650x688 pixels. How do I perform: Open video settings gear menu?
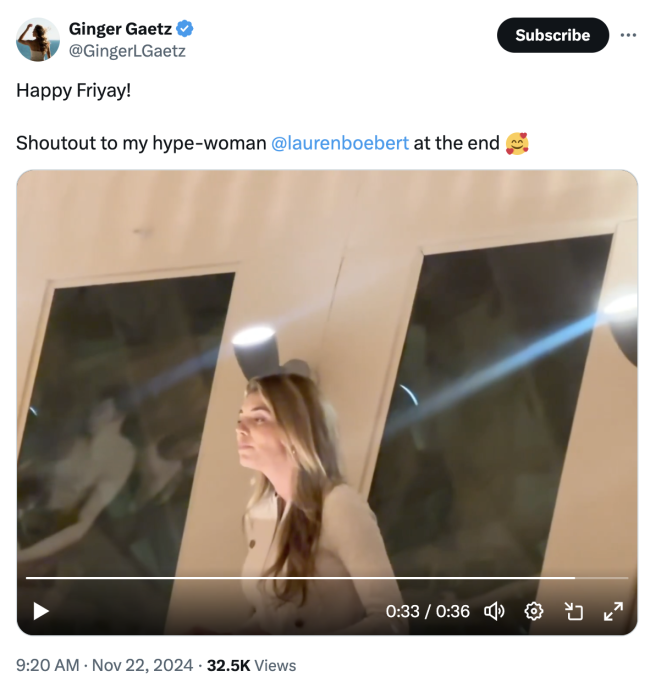tap(534, 611)
